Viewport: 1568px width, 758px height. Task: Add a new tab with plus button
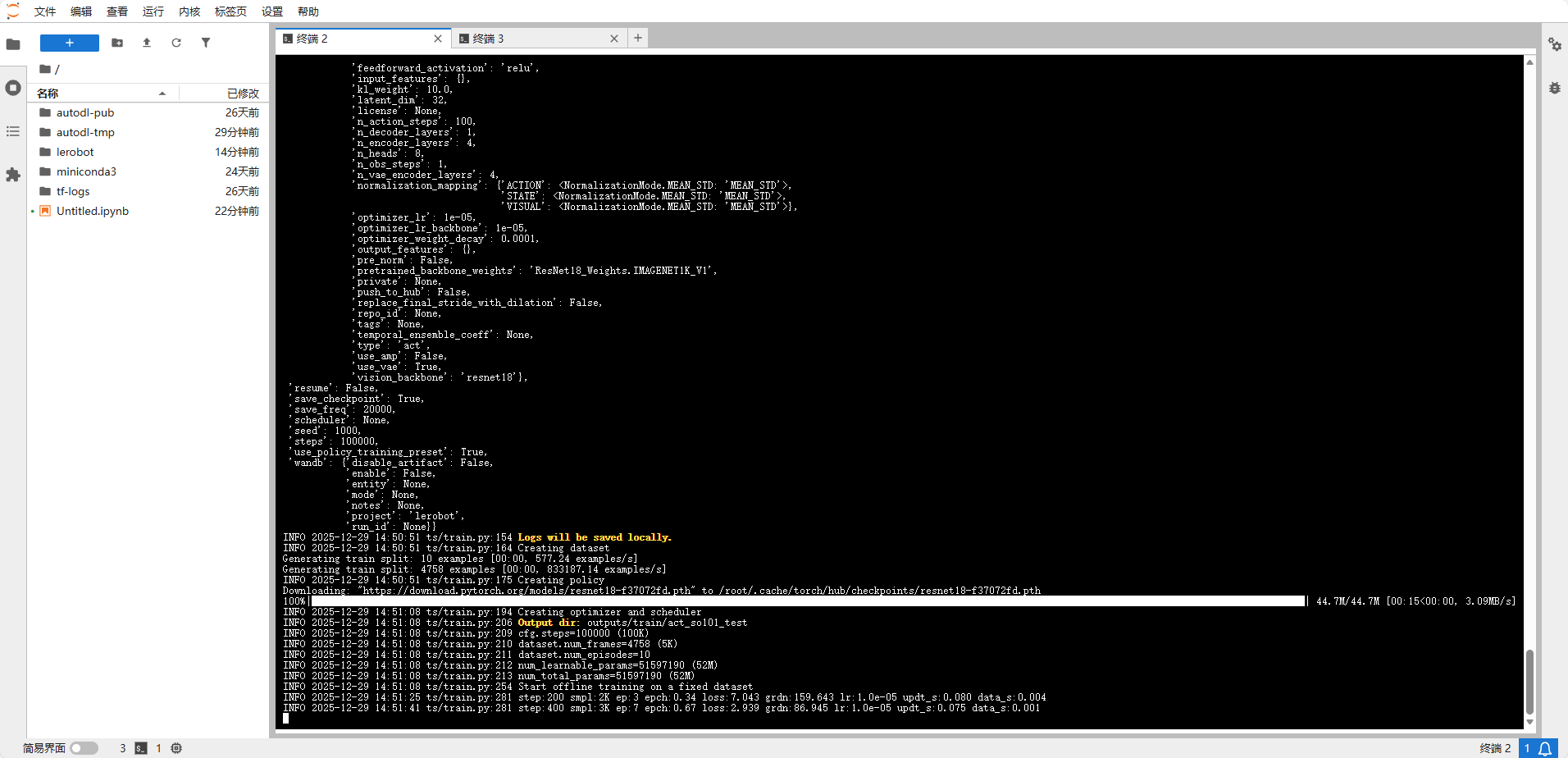pyautogui.click(x=638, y=38)
